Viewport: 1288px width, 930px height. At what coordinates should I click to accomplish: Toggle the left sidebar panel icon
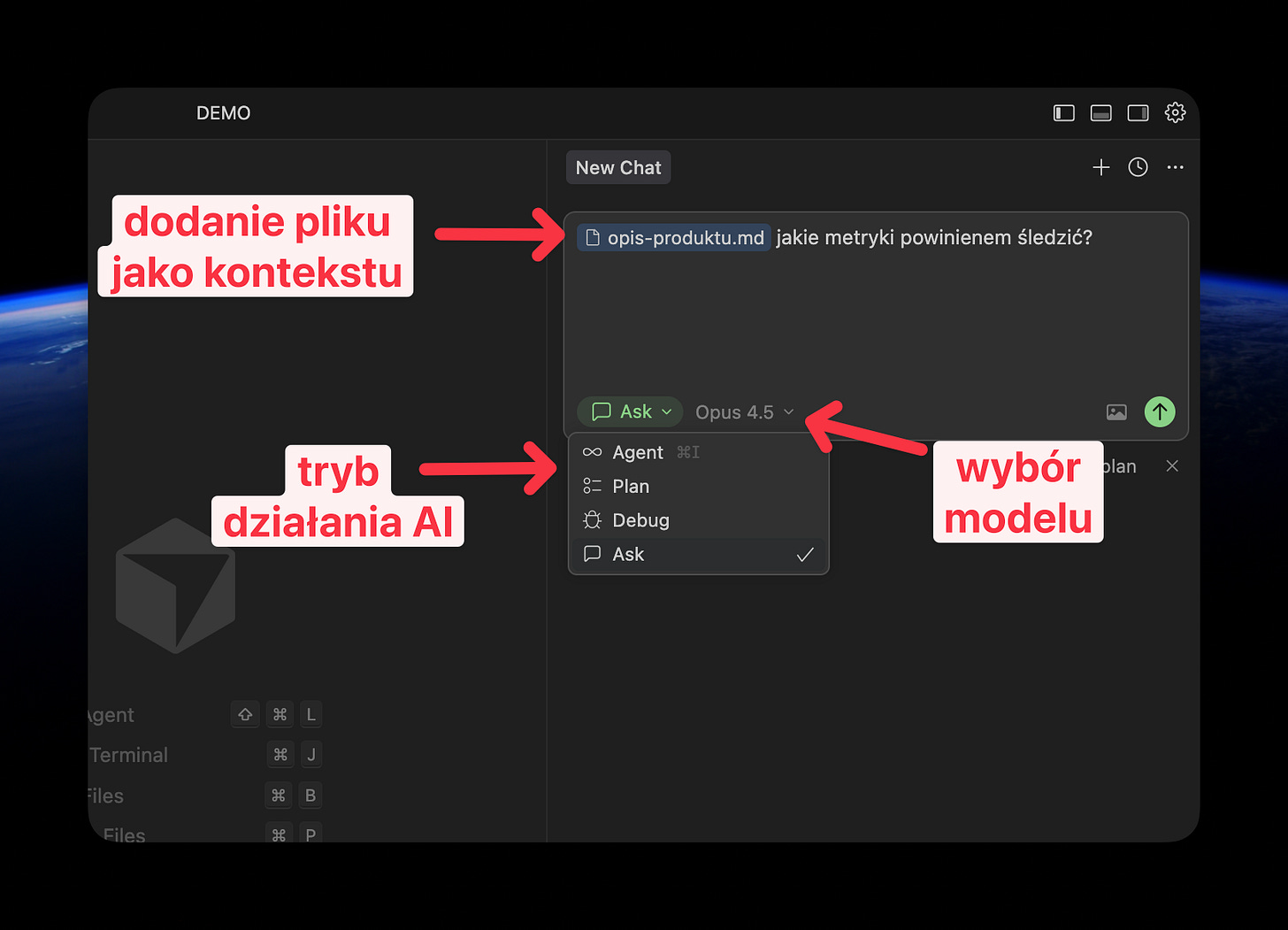[1063, 113]
